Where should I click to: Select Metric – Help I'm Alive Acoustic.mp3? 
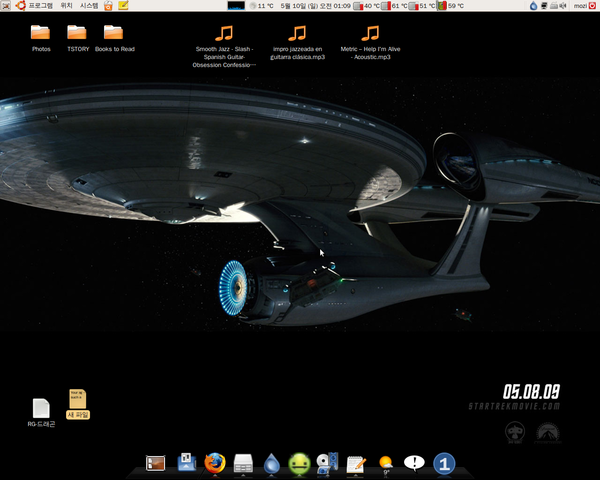coord(370,42)
